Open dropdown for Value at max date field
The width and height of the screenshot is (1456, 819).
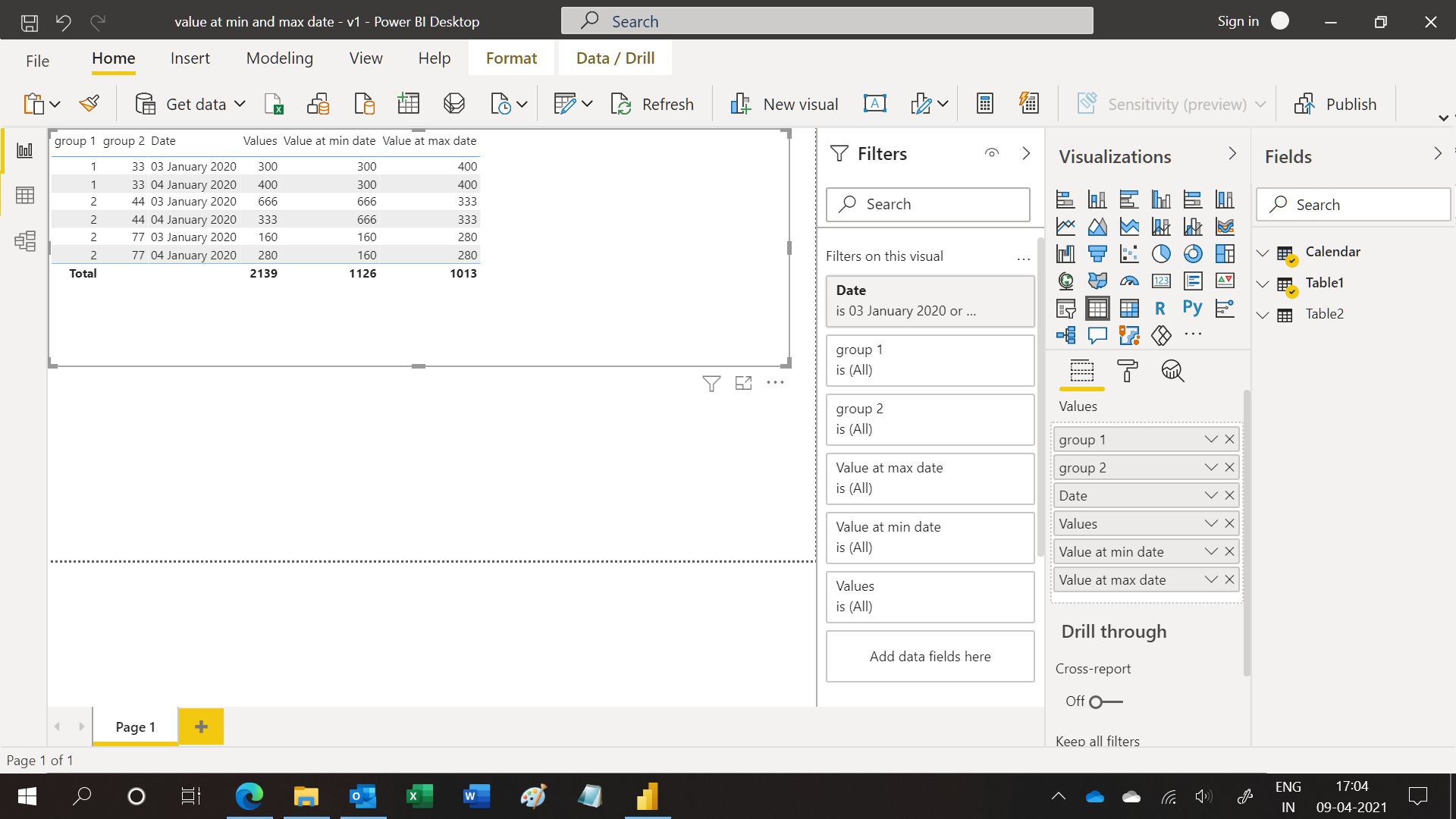click(x=1211, y=579)
